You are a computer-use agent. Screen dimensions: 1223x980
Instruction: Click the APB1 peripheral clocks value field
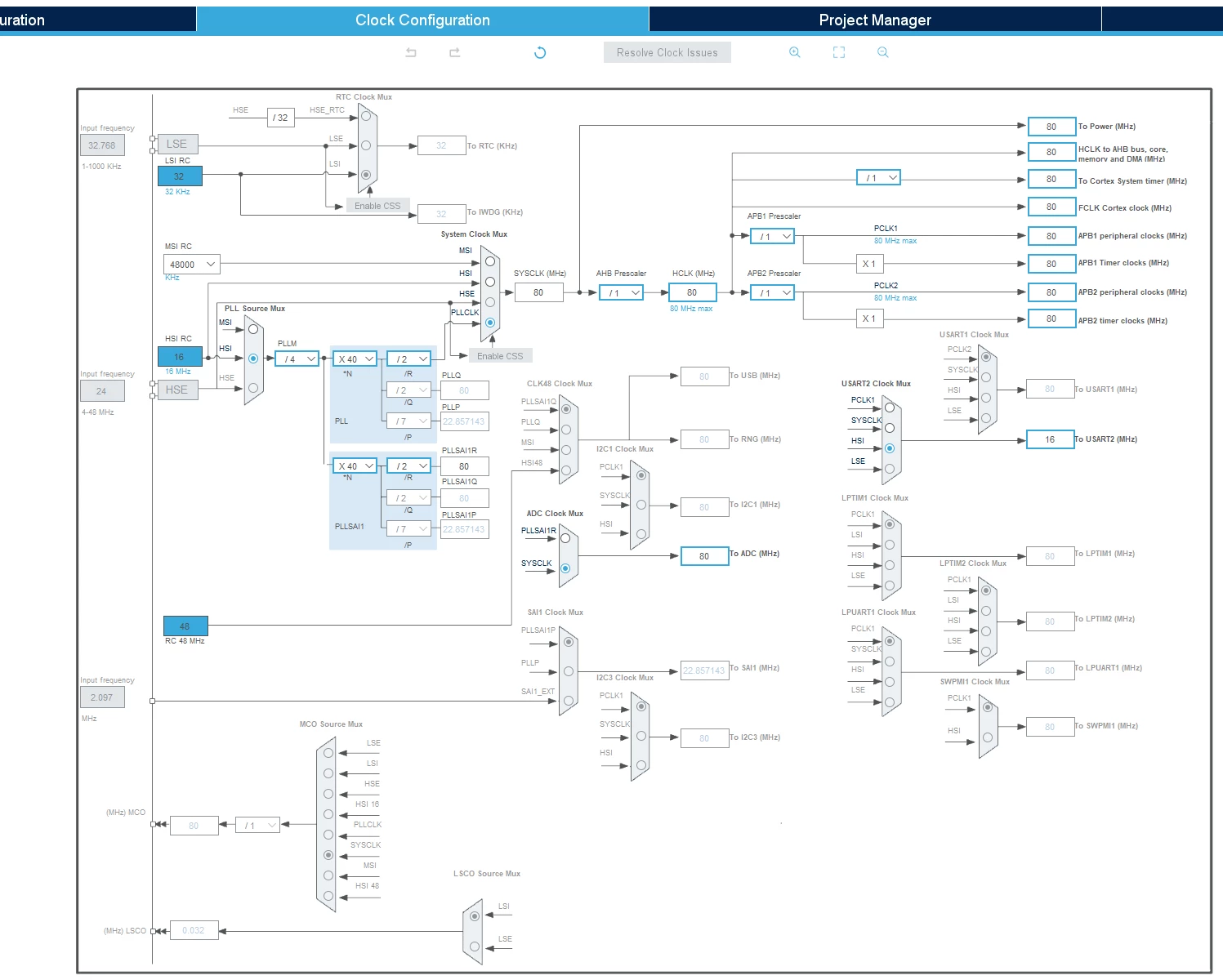1051,236
